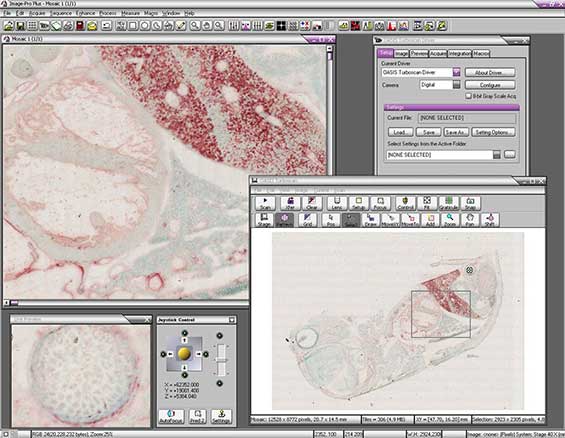Viewport: 565px width, 438px height.
Task: Open the Current Driver dropdown
Action: point(457,72)
